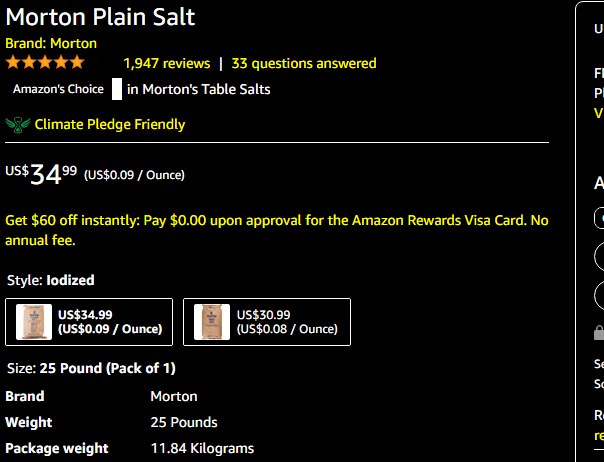
Task: Click the salt bag thumbnail in US$30.99 option
Action: pyautogui.click(x=212, y=321)
